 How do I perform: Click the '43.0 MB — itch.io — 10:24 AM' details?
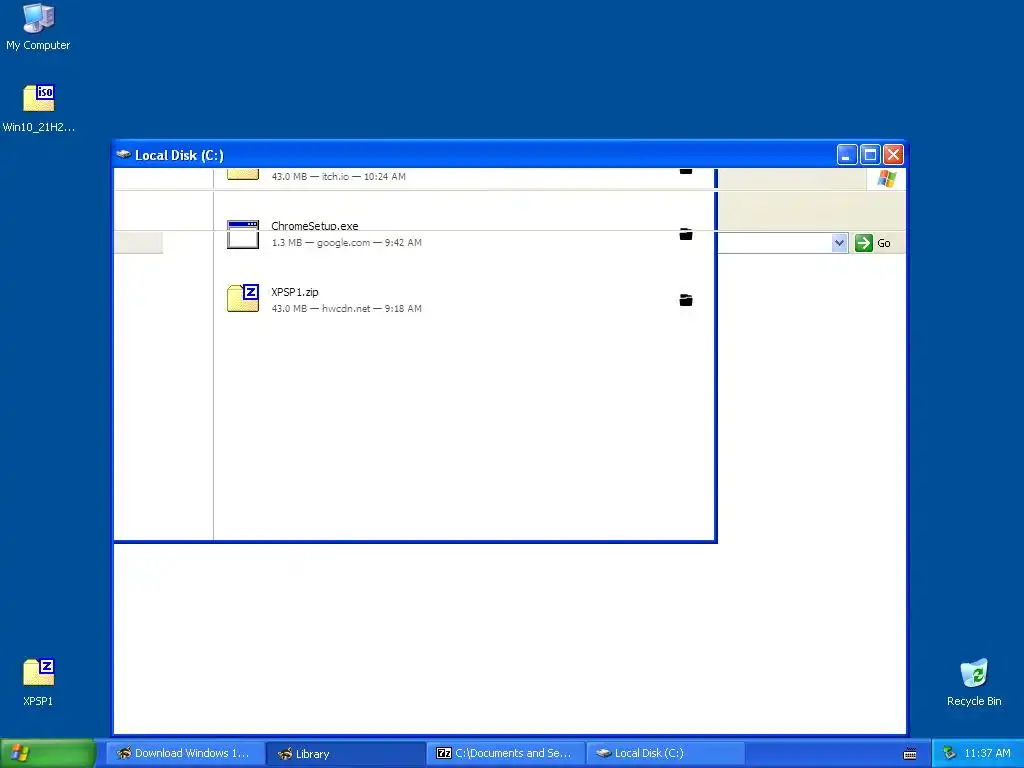pyautogui.click(x=339, y=176)
